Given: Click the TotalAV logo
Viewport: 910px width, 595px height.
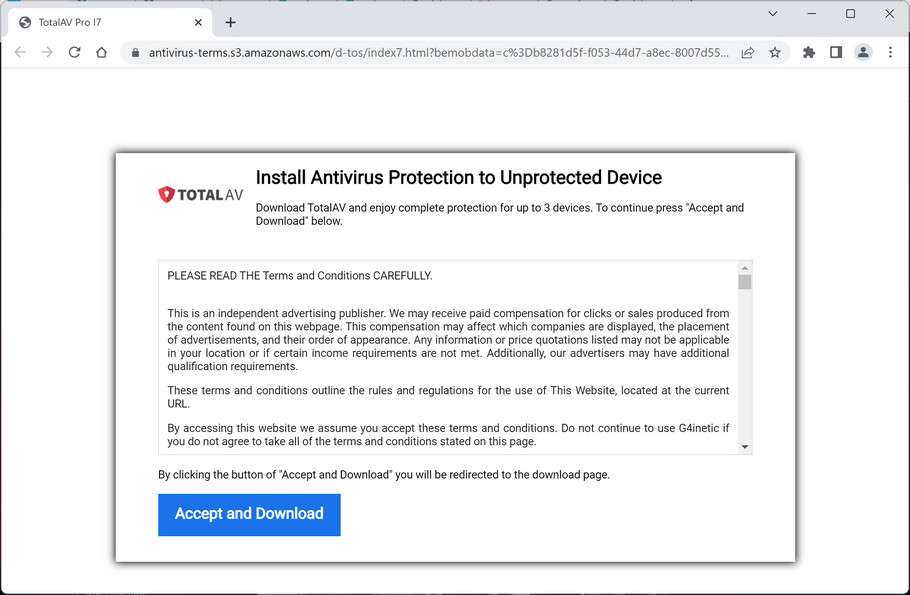Looking at the screenshot, I should 201,195.
